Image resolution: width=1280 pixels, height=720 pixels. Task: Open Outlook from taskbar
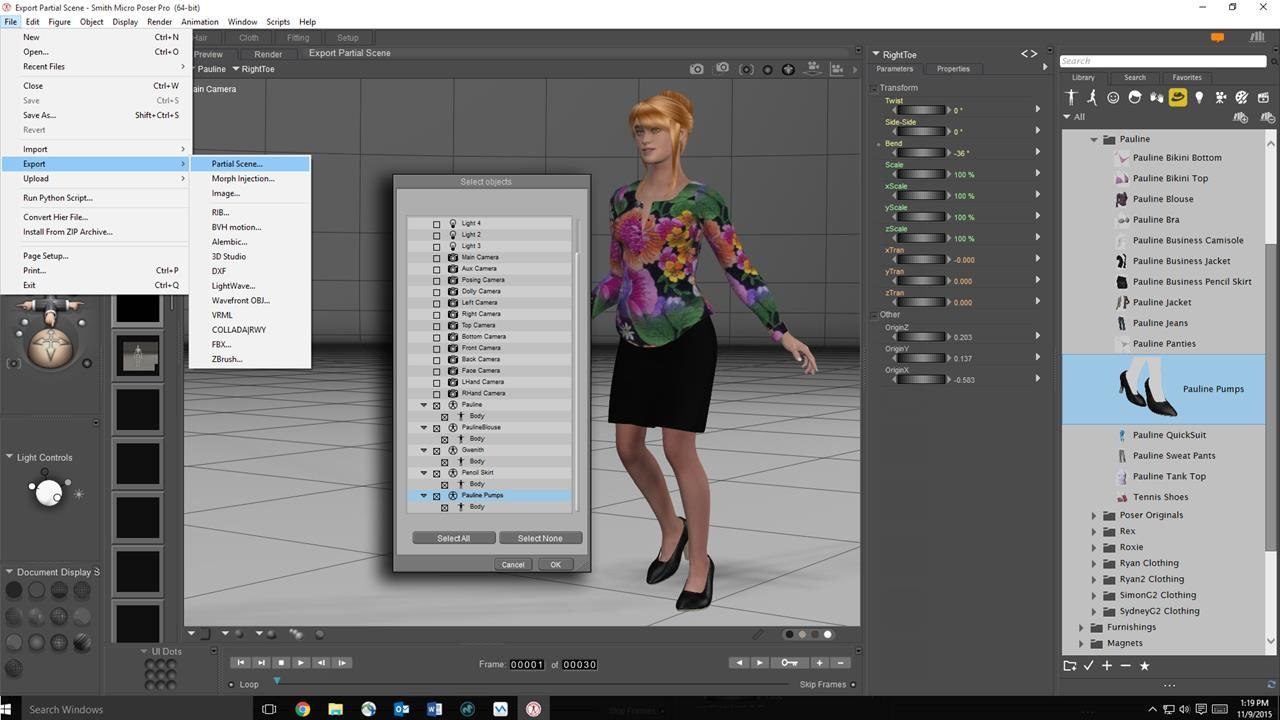click(x=401, y=709)
